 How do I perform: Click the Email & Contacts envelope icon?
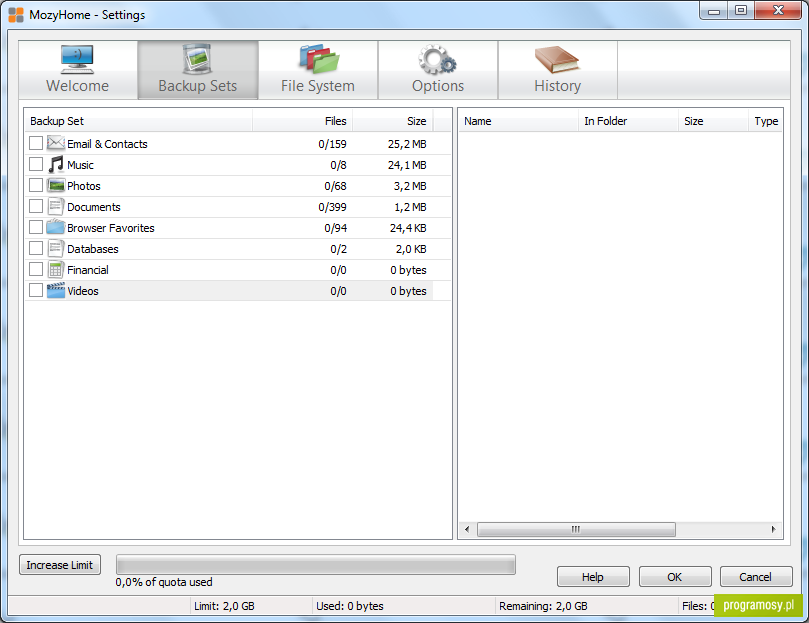point(56,143)
